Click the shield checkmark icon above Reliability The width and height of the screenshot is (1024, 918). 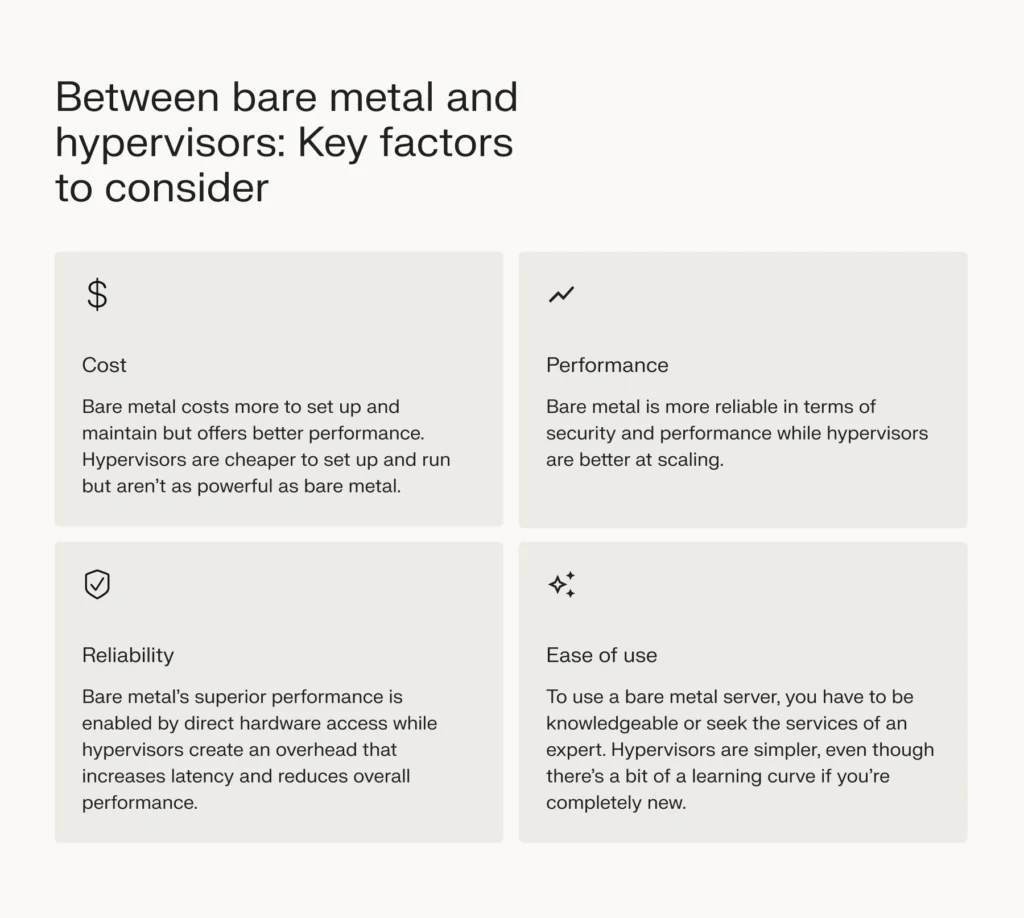[x=97, y=585]
